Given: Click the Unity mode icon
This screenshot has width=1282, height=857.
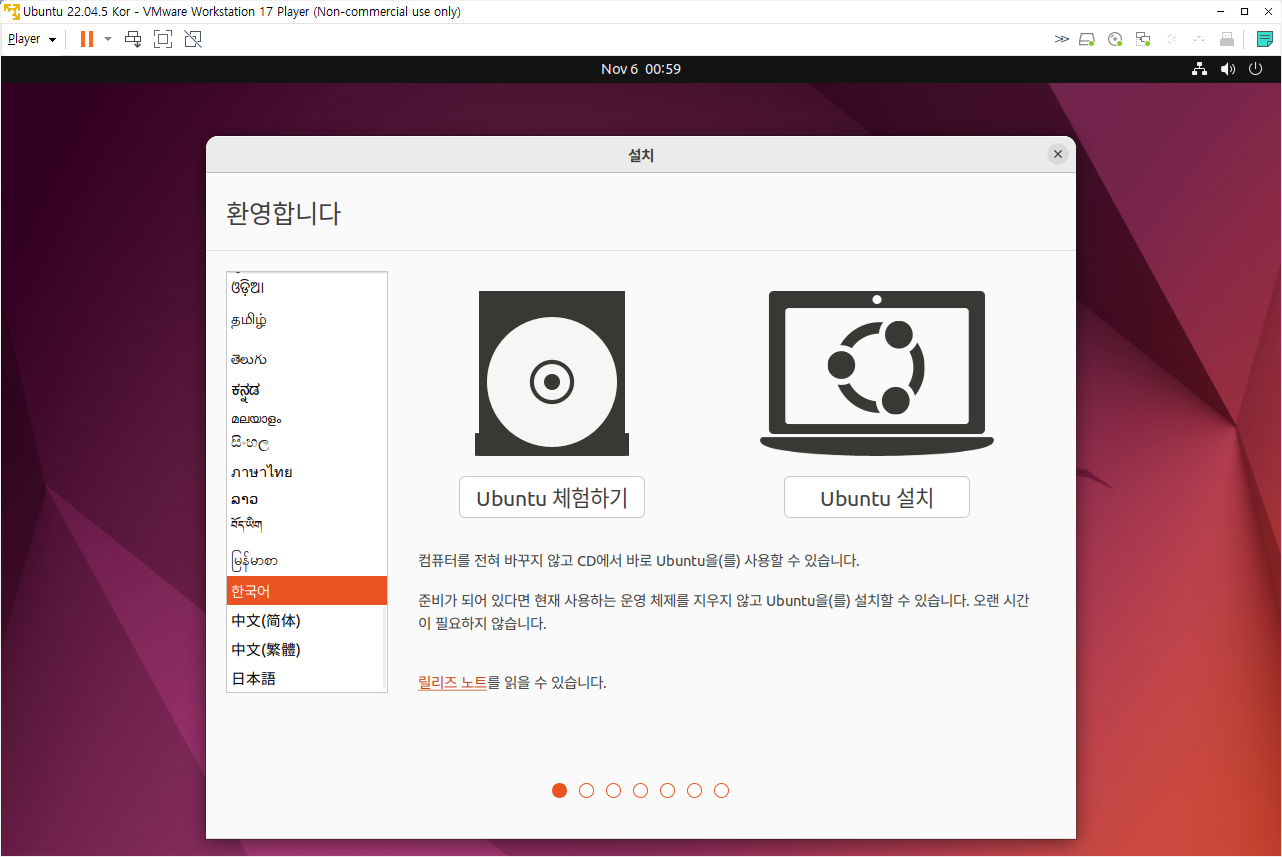Looking at the screenshot, I should click(x=193, y=39).
